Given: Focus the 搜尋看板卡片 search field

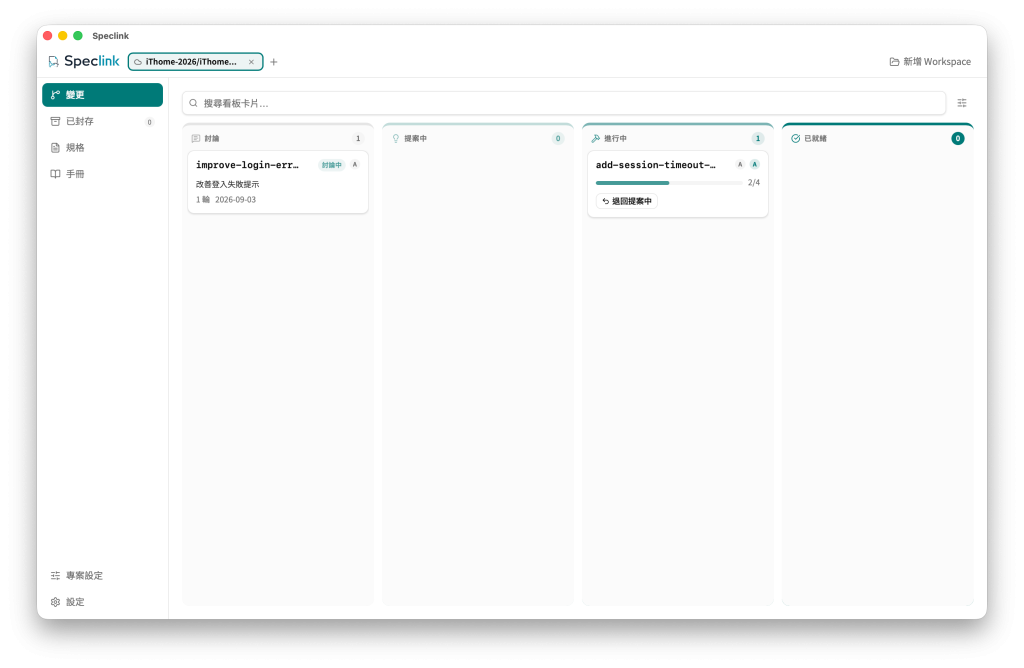Looking at the screenshot, I should (x=564, y=103).
